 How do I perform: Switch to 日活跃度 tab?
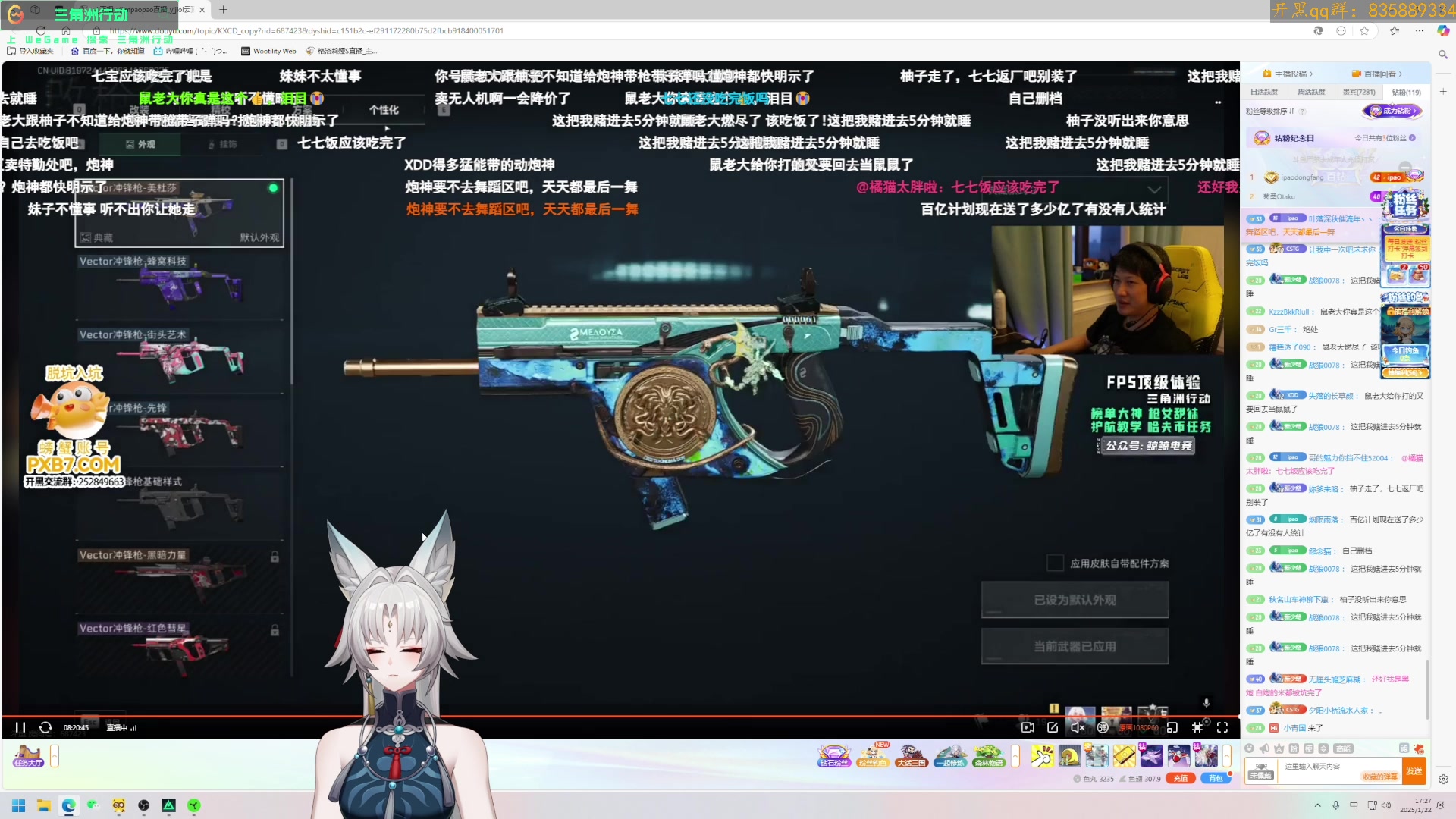coord(1264,92)
